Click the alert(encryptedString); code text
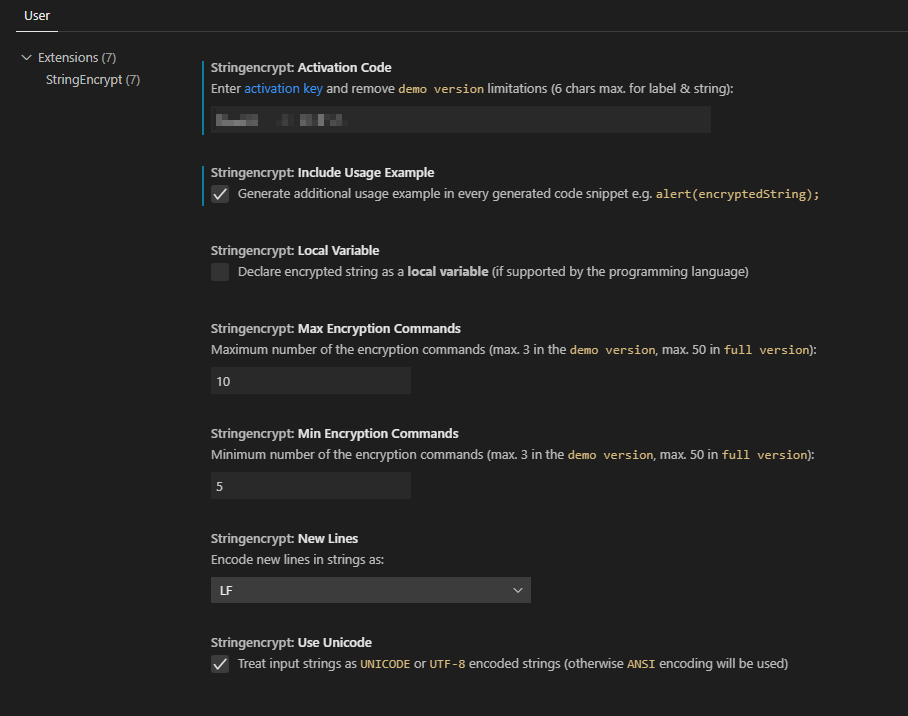The width and height of the screenshot is (908, 716). (737, 194)
